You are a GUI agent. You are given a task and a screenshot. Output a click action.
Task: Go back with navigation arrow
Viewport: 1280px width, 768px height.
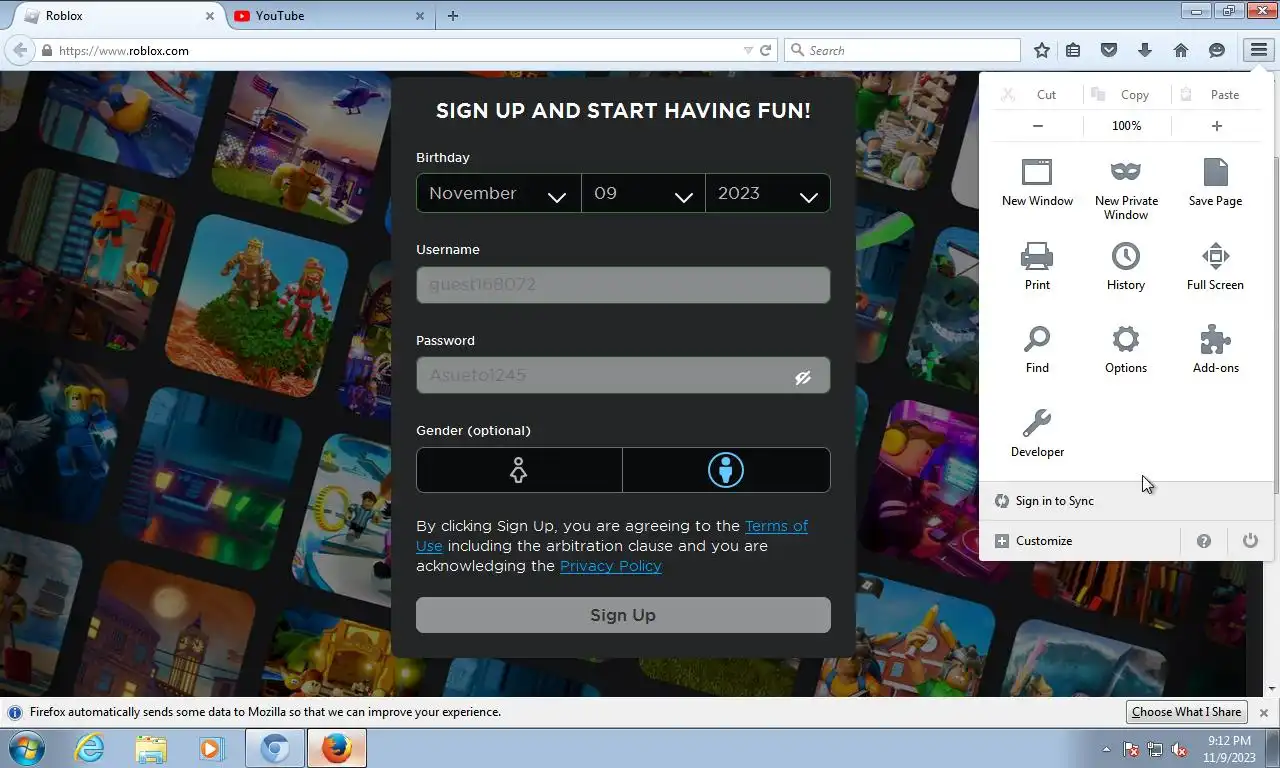pyautogui.click(x=19, y=50)
